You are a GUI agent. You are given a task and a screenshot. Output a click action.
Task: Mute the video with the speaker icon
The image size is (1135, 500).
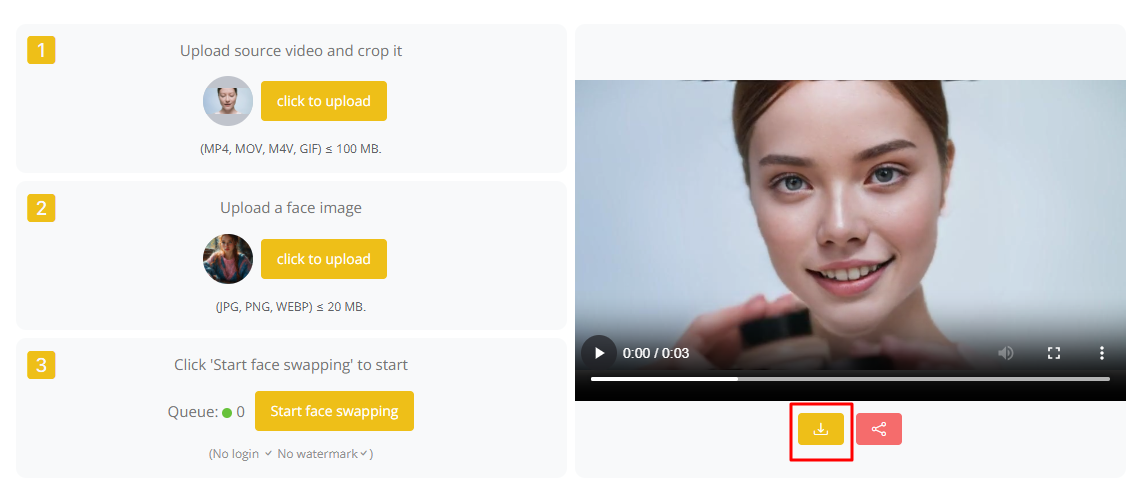[x=1006, y=353]
